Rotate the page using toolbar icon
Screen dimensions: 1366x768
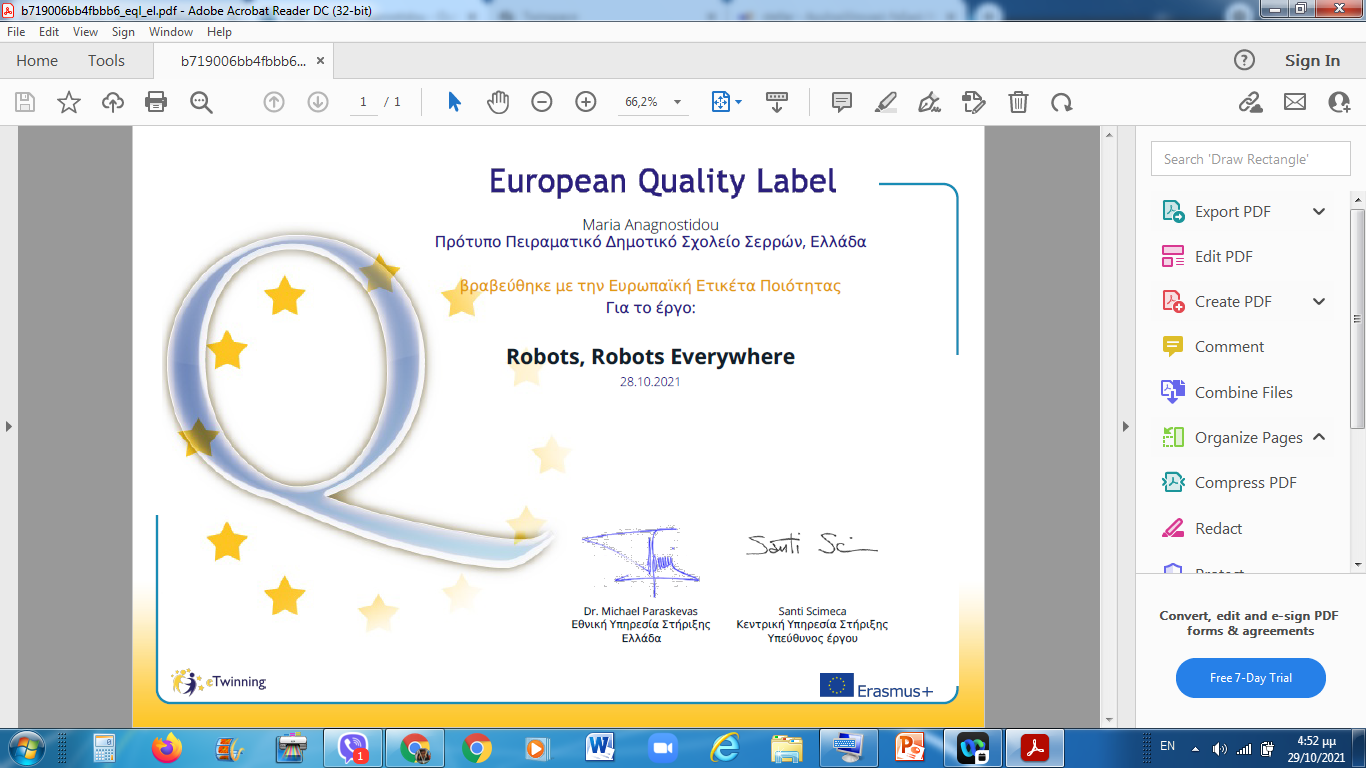(x=1061, y=102)
